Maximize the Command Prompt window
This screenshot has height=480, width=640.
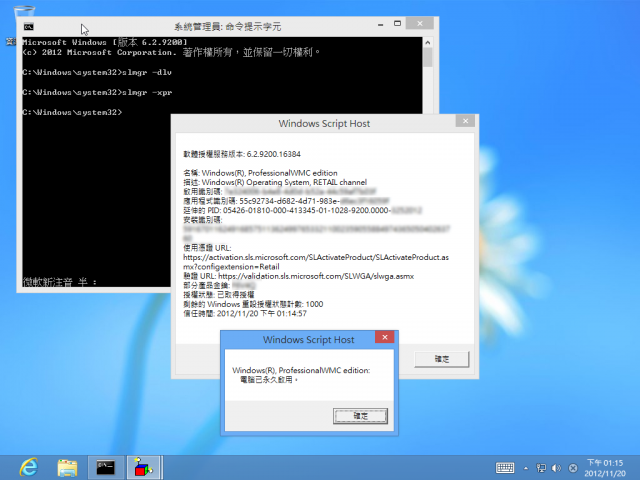(x=397, y=24)
